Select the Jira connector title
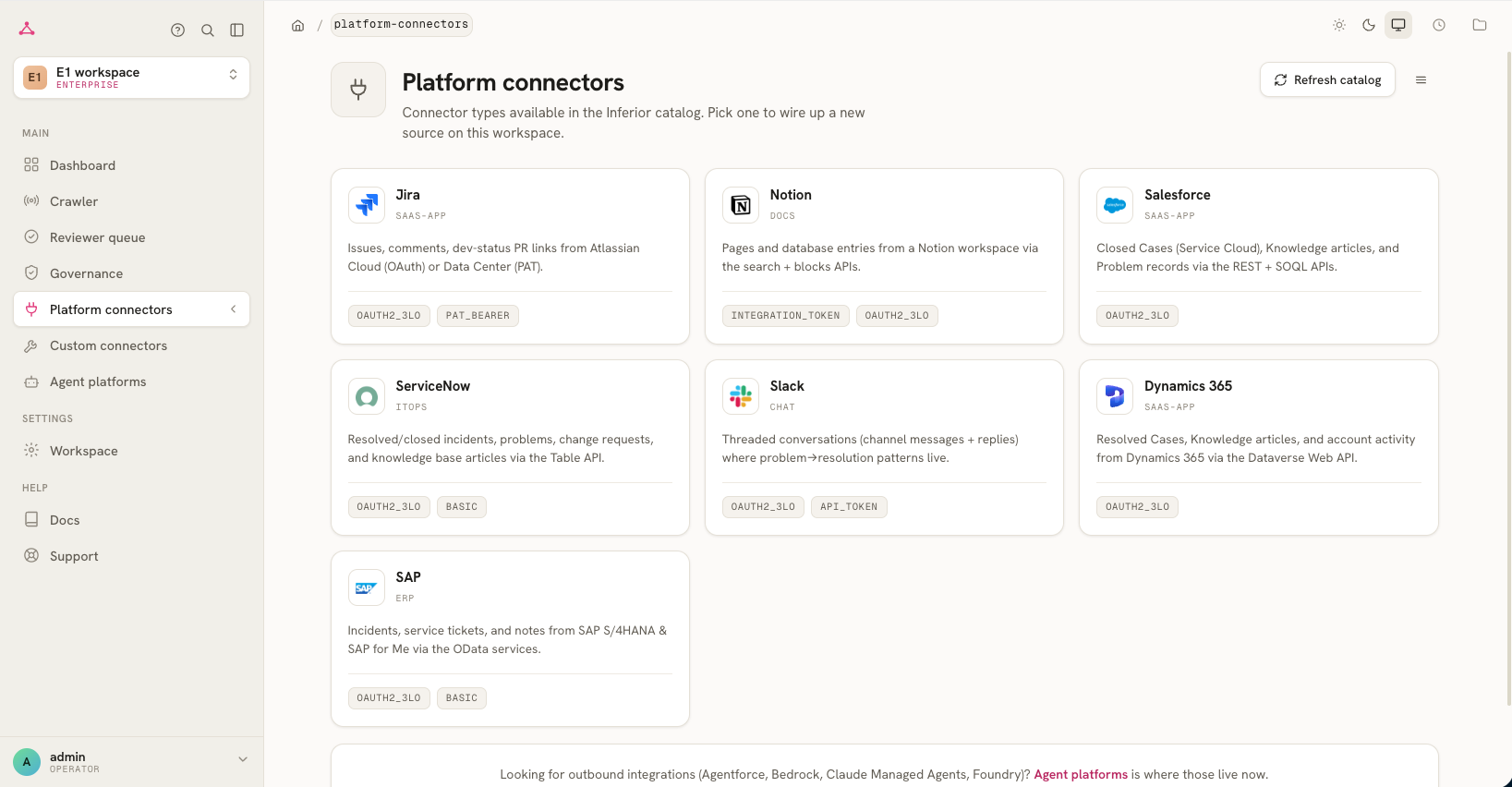Viewport: 1512px width, 787px height. coord(408,195)
